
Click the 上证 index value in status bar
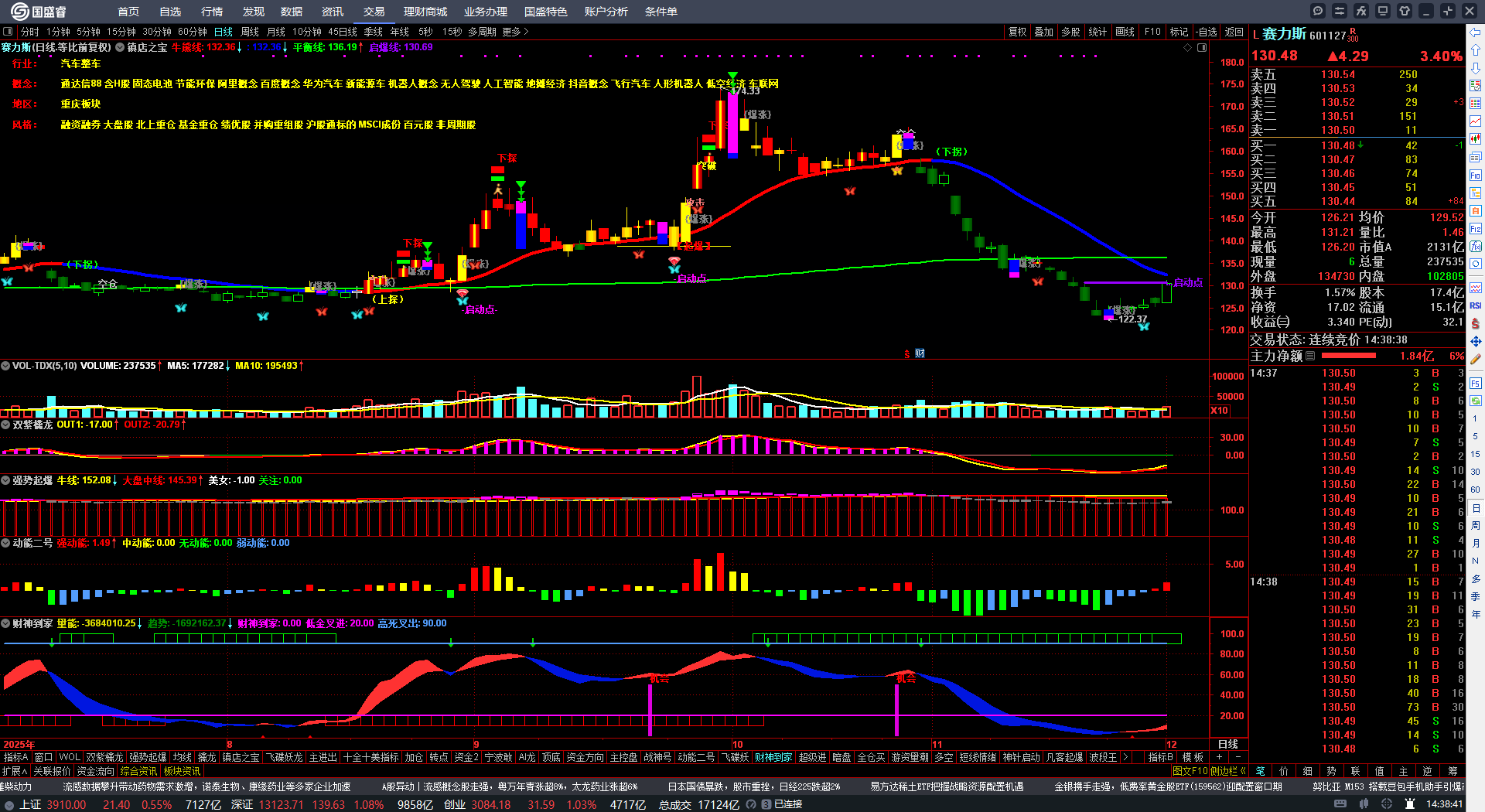tap(66, 804)
